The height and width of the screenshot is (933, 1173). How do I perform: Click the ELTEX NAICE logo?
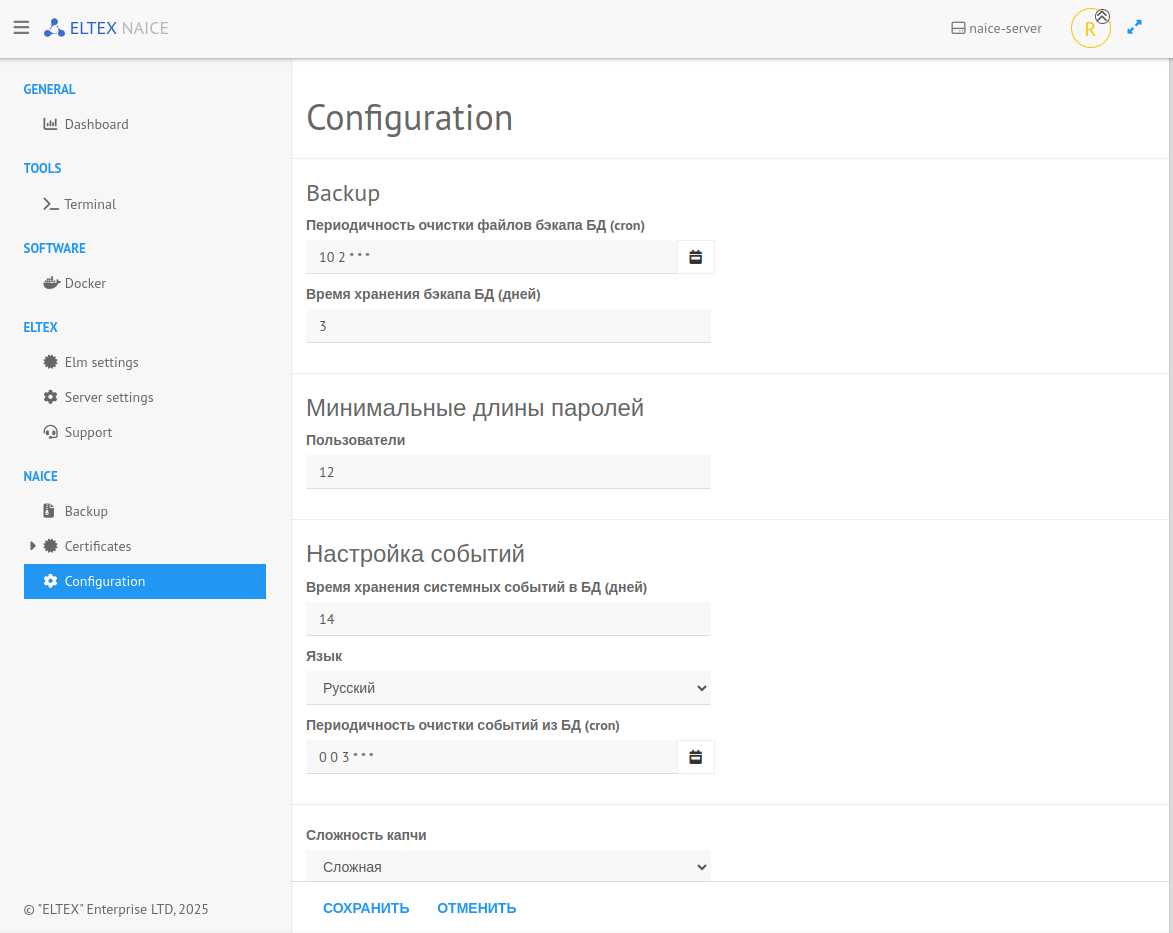tap(106, 28)
